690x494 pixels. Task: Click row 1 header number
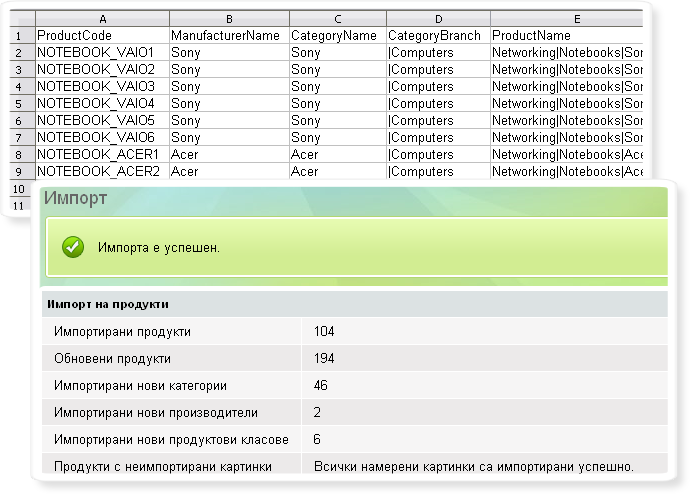click(18, 35)
